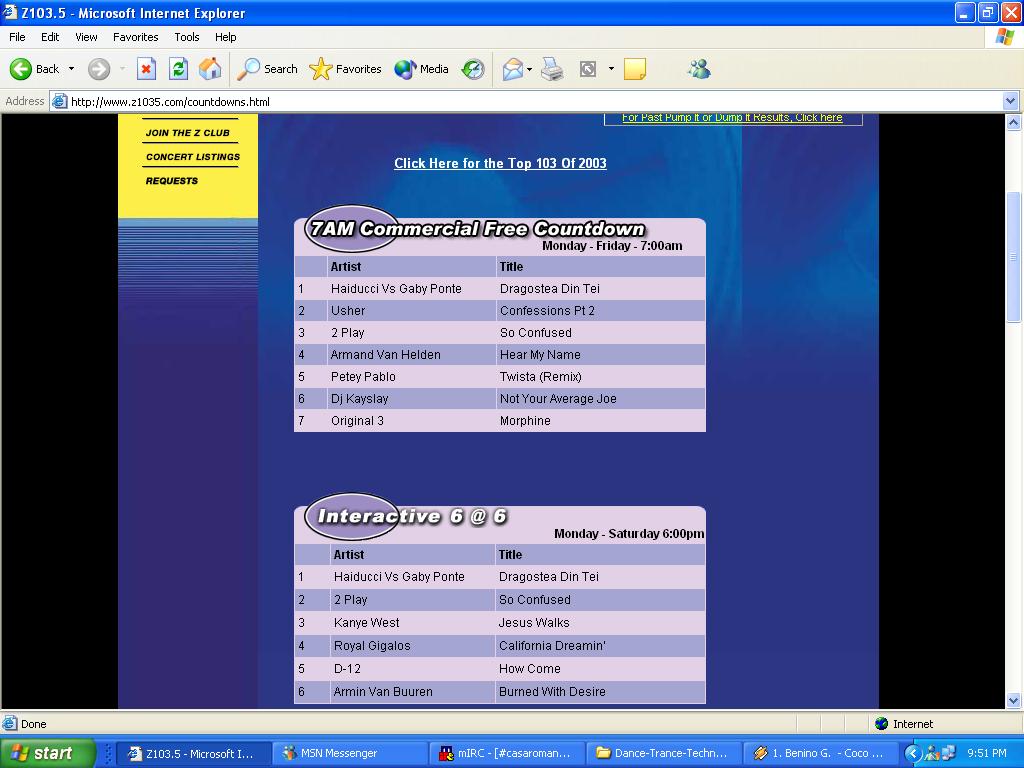Click the page icon in address bar
The image size is (1024, 768).
[59, 101]
